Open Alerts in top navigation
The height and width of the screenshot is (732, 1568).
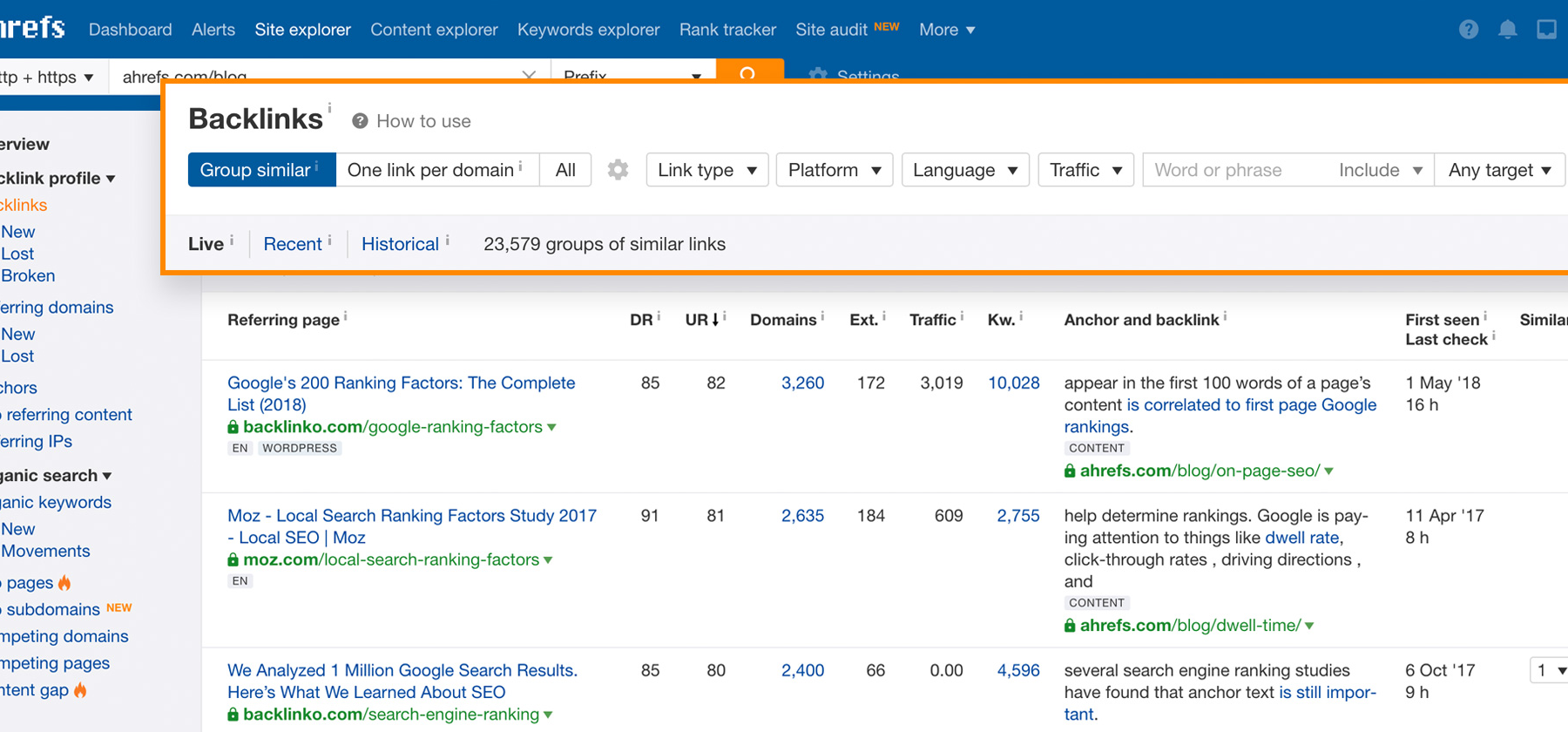point(213,30)
